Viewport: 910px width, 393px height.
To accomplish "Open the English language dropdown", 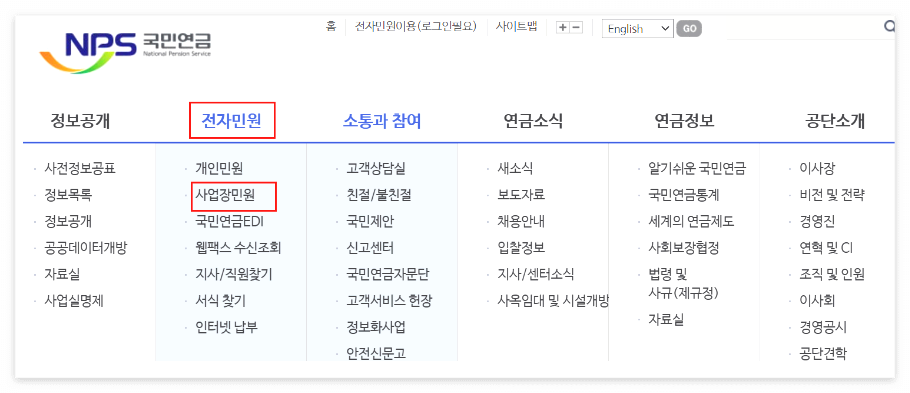I will point(637,28).
